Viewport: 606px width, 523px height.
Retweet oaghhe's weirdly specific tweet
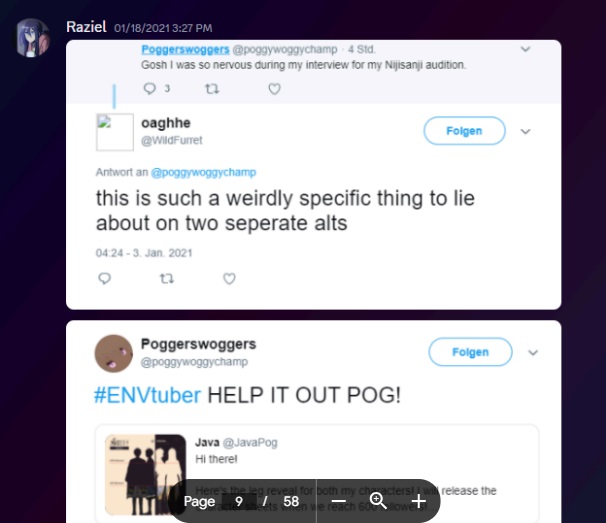[x=167, y=278]
